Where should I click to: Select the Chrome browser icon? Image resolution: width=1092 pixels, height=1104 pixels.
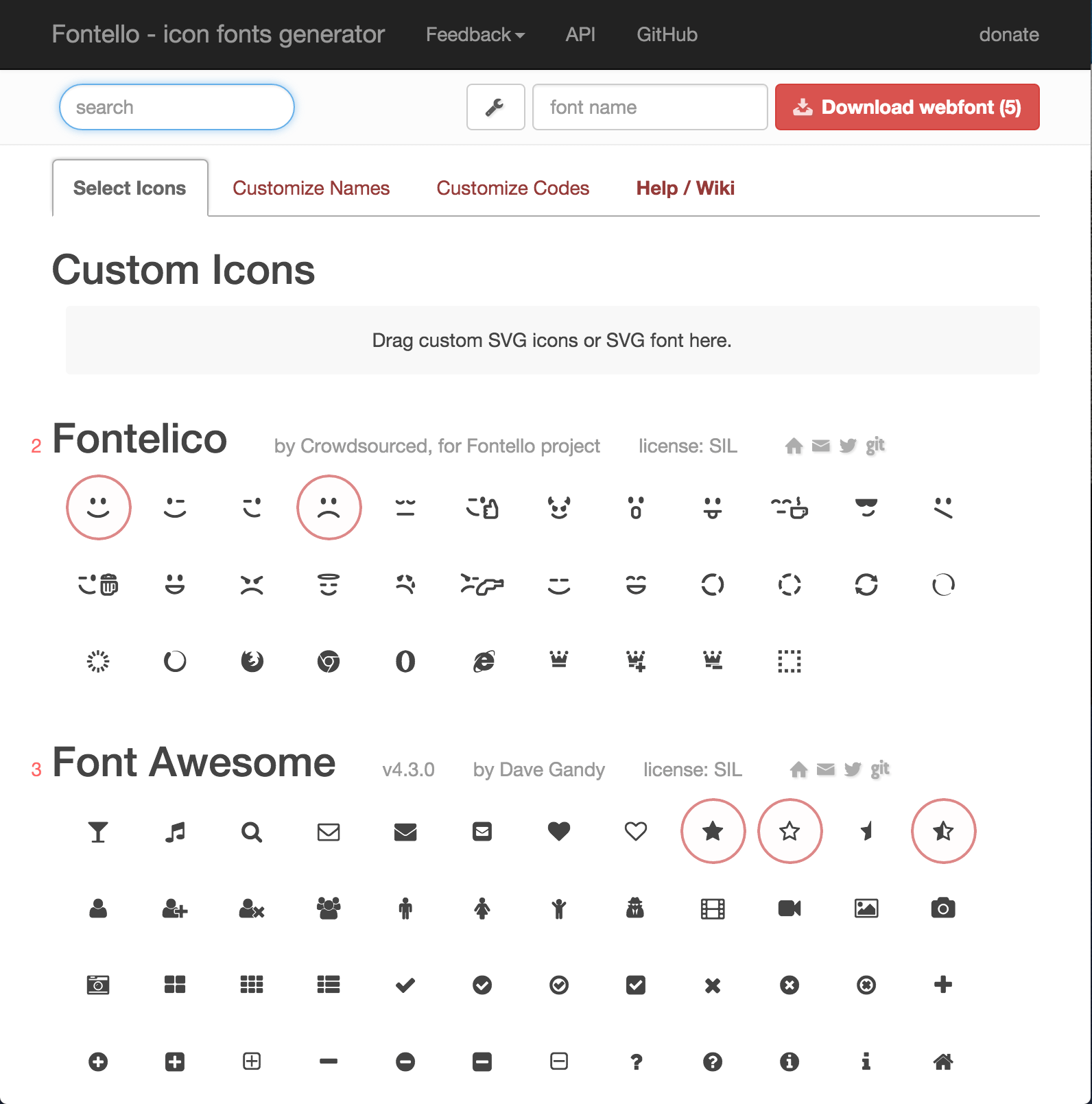(329, 661)
